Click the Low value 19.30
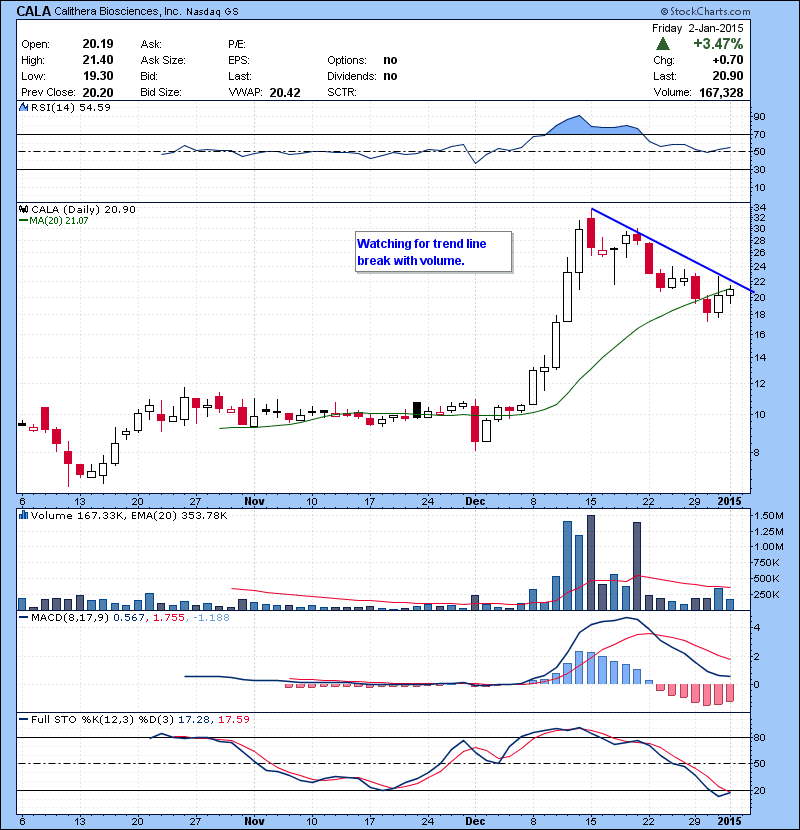The width and height of the screenshot is (800, 830). [x=98, y=76]
